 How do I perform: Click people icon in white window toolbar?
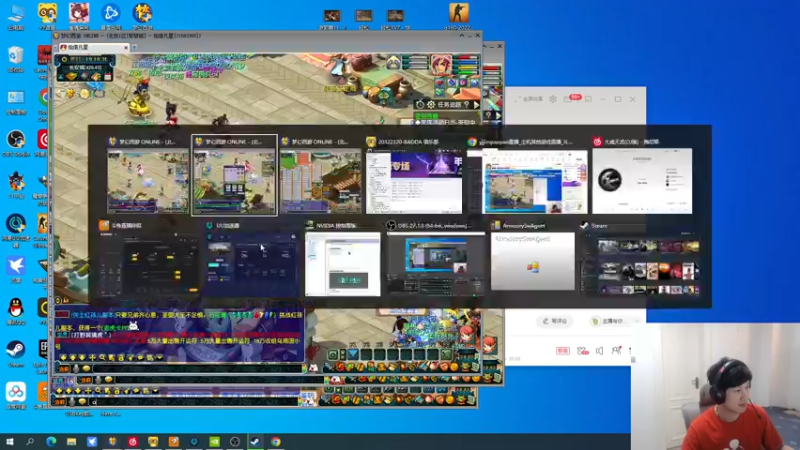616,351
